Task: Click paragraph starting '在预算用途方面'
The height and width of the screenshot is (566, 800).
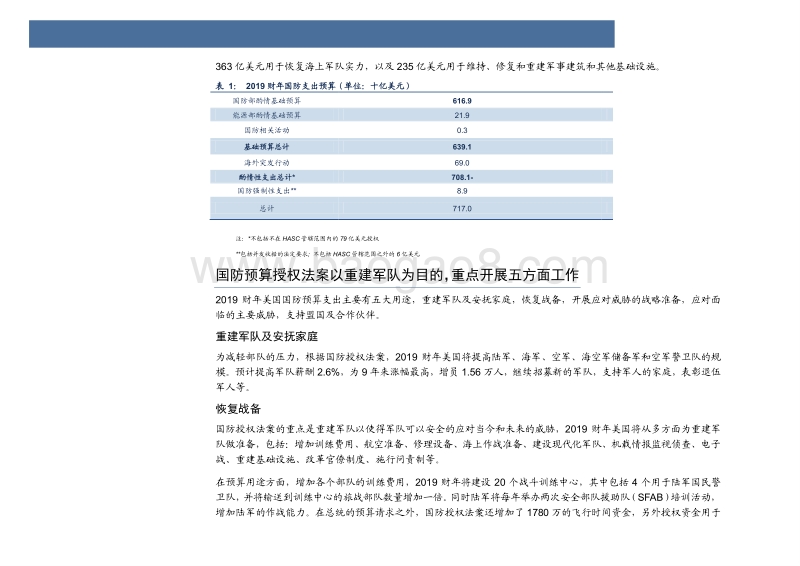Action: [468, 497]
